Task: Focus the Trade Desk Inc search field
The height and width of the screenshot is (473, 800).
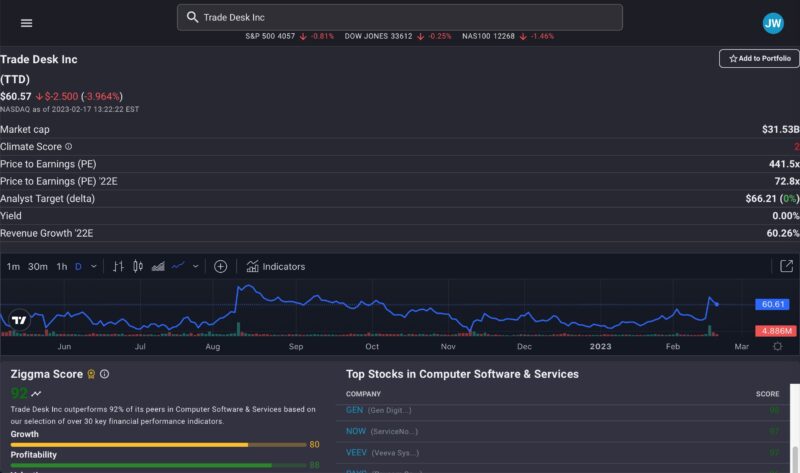Action: pos(399,17)
